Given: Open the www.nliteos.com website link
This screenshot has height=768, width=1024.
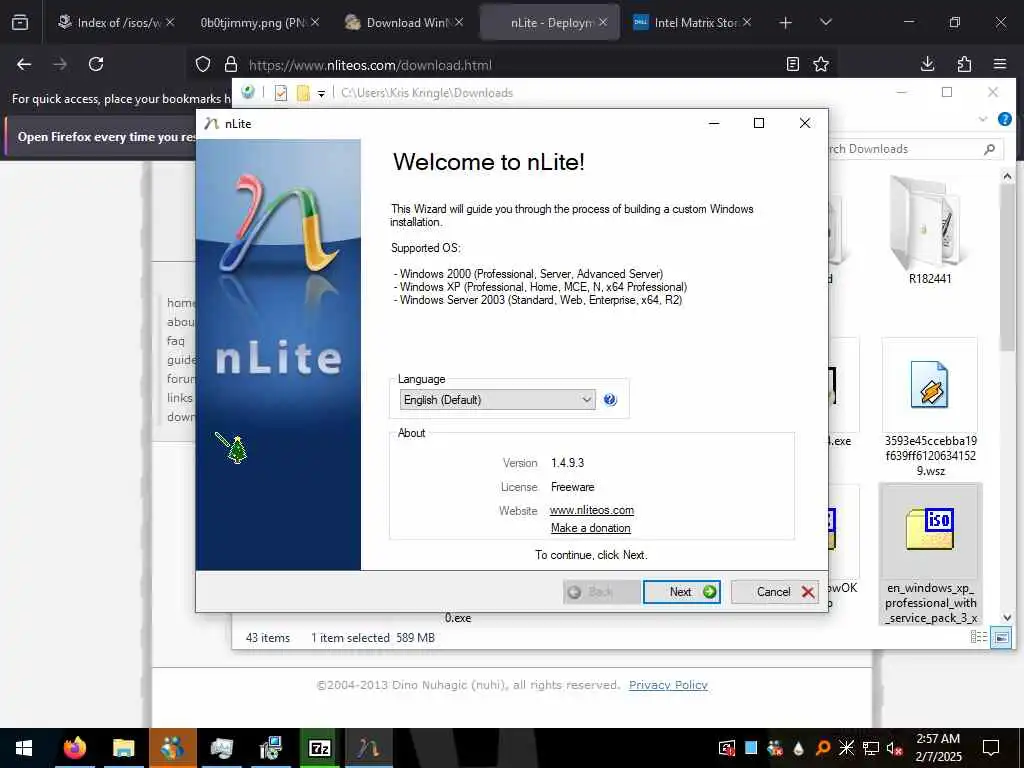Looking at the screenshot, I should point(592,510).
